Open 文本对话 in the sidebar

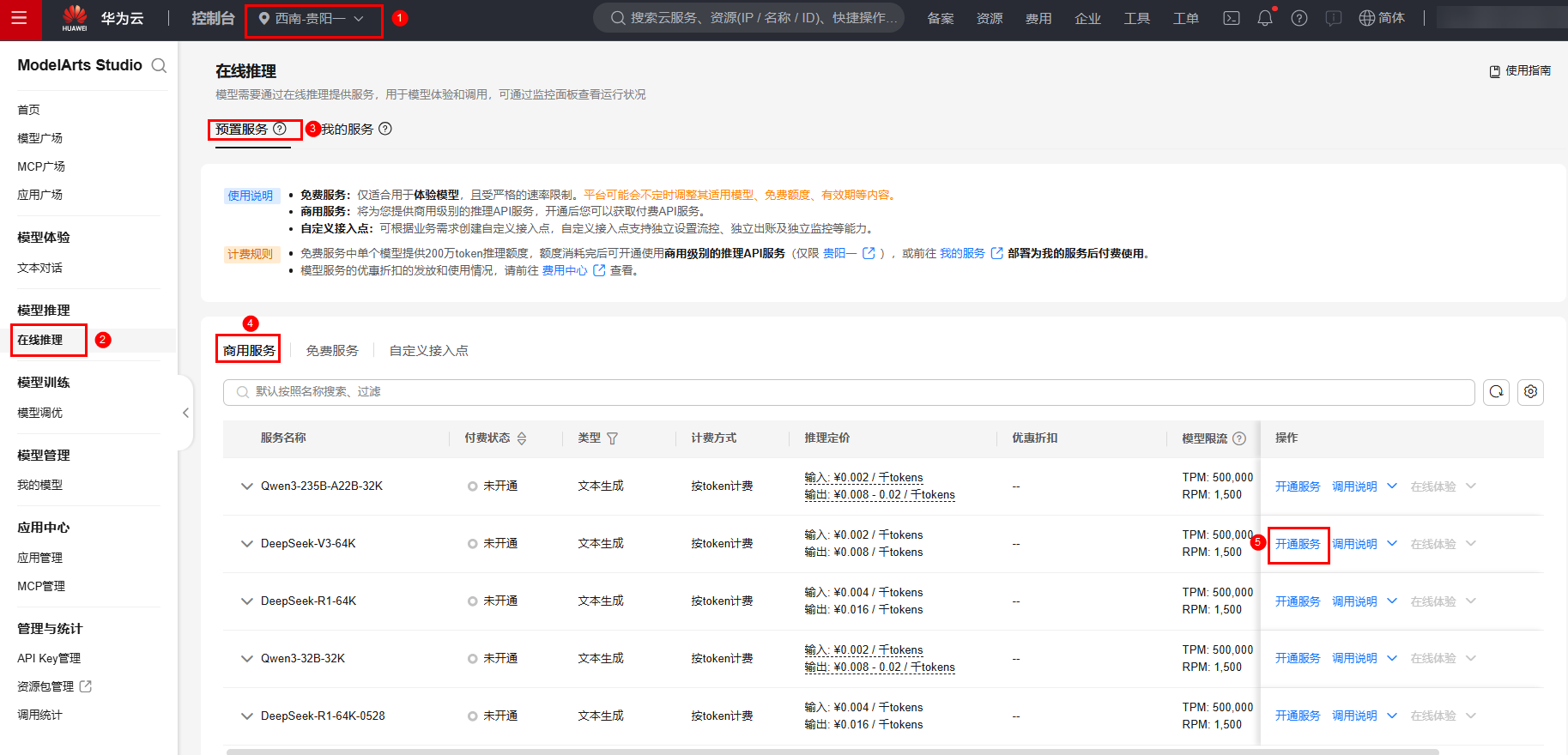(39, 268)
